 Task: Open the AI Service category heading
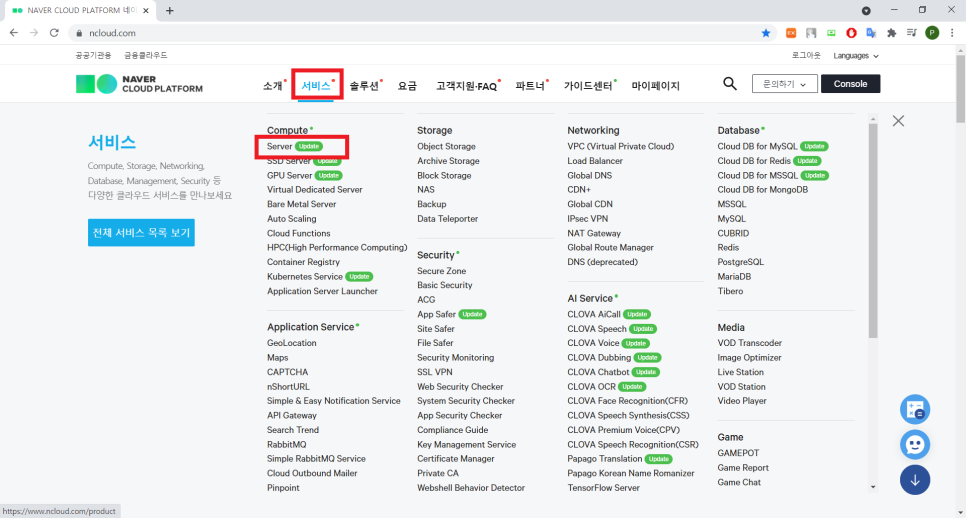click(590, 298)
